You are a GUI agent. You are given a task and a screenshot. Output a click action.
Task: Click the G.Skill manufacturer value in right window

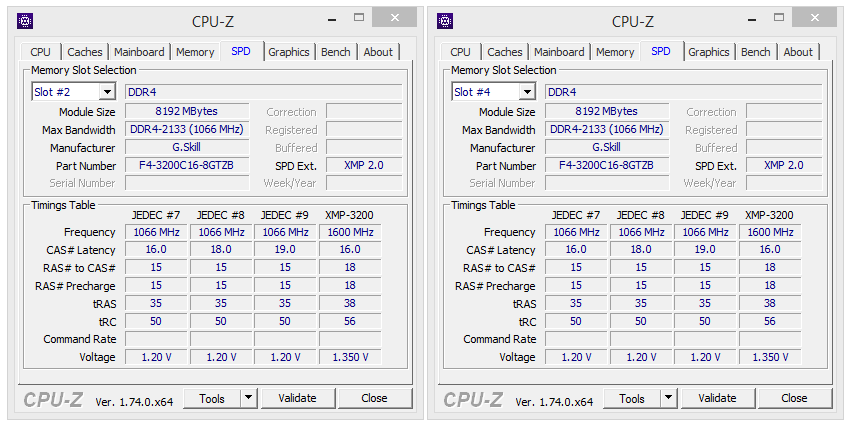click(607, 147)
